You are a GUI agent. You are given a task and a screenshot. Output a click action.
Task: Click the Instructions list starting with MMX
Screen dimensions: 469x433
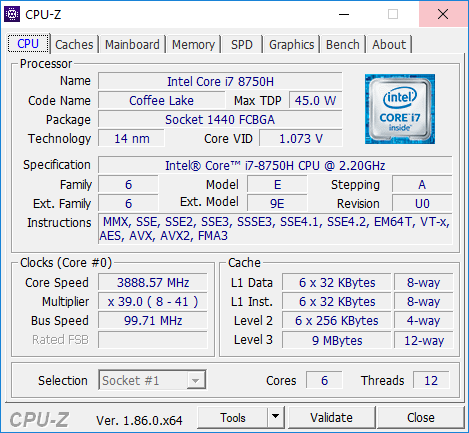[275, 229]
